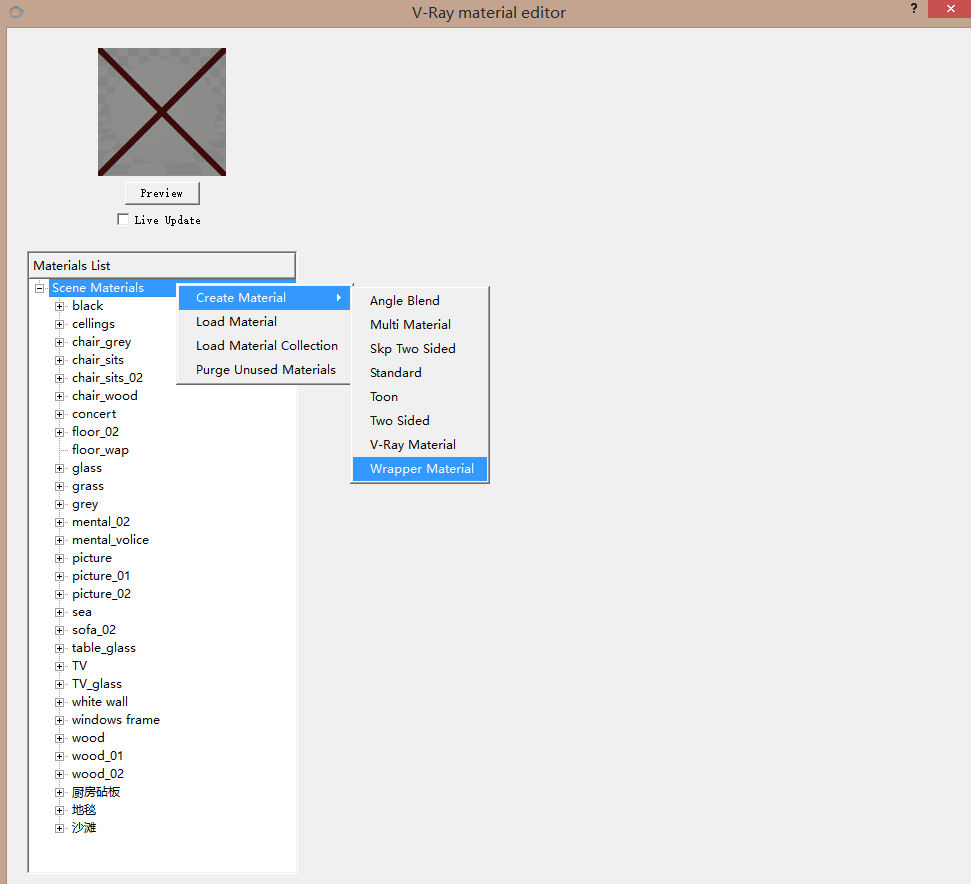971x884 pixels.
Task: Expand the sea material node
Action: point(59,612)
